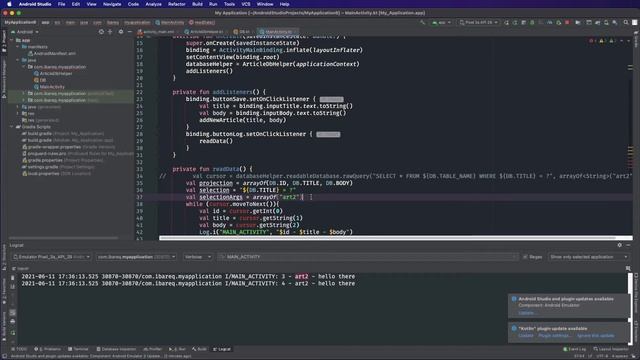Select proguard-rules.pro file
This screenshot has height=360, width=640.
pos(47,153)
